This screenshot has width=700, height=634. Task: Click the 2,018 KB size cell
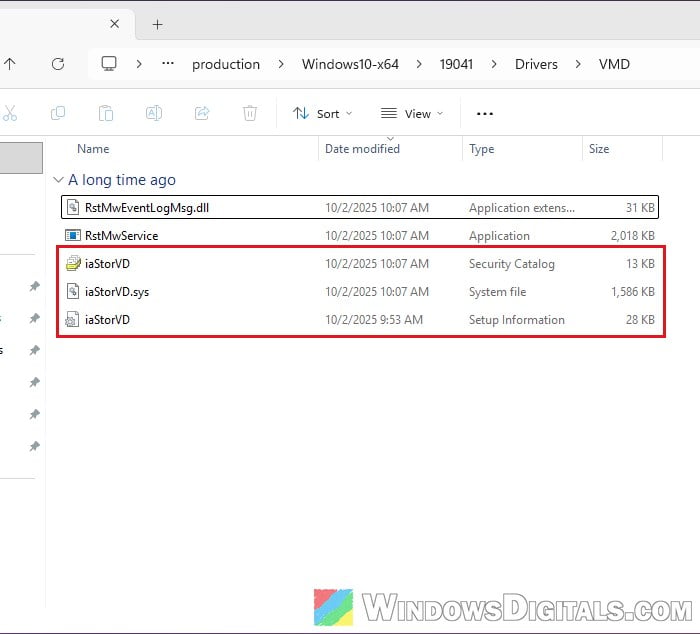[632, 236]
